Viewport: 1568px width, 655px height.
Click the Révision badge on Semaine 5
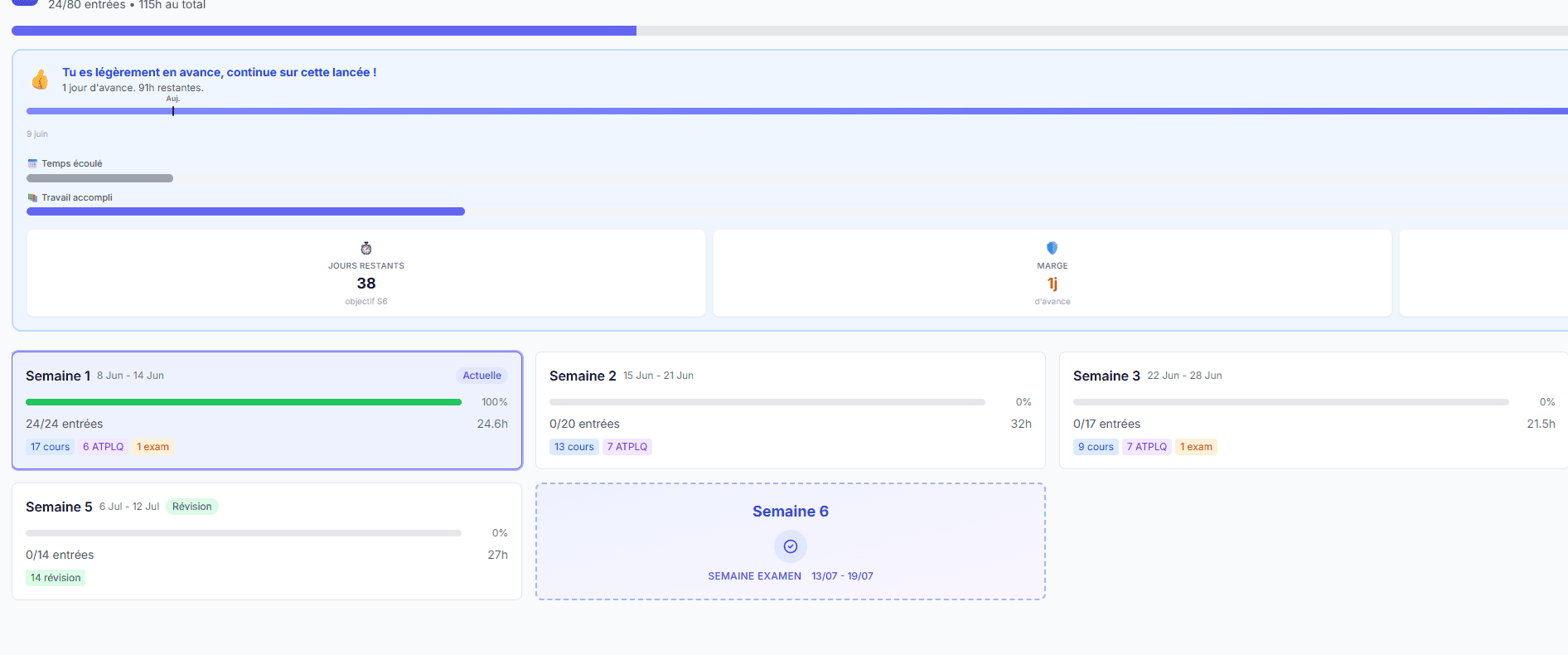point(192,507)
